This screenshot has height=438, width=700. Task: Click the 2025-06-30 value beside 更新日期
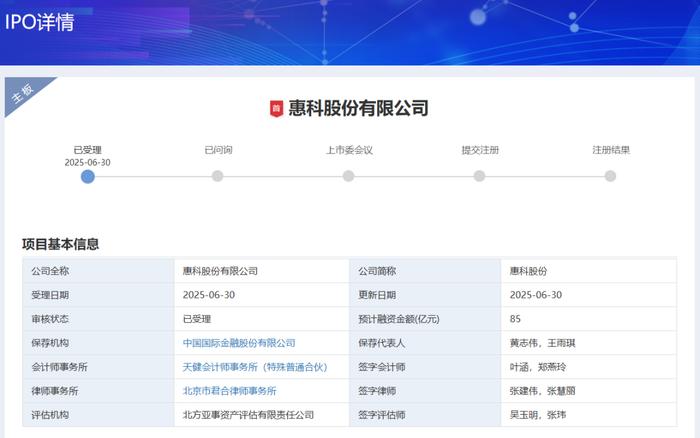[536, 295]
